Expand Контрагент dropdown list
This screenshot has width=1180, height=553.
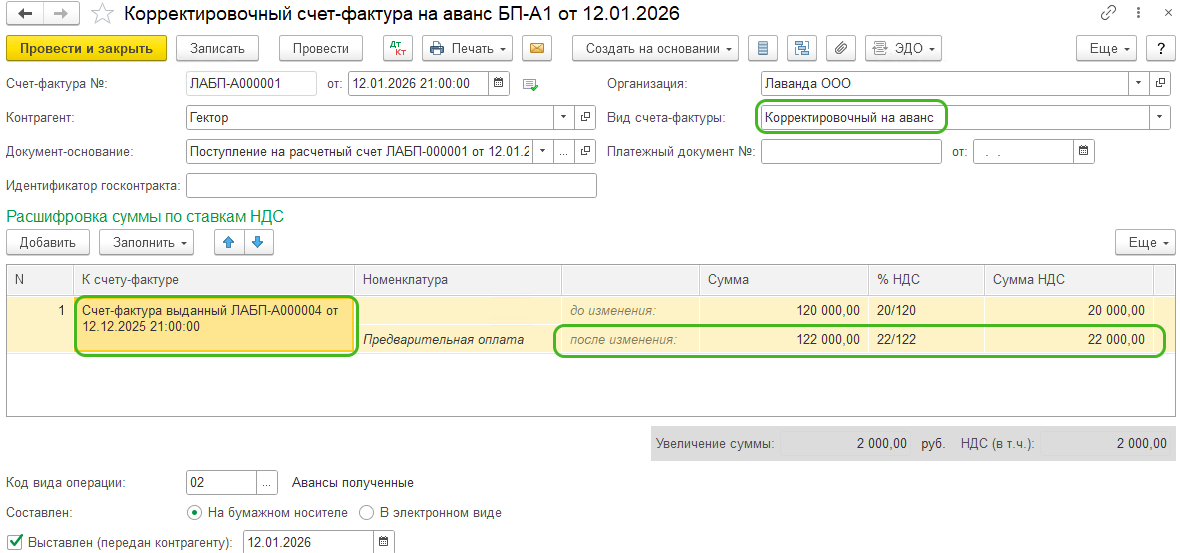tap(564, 118)
